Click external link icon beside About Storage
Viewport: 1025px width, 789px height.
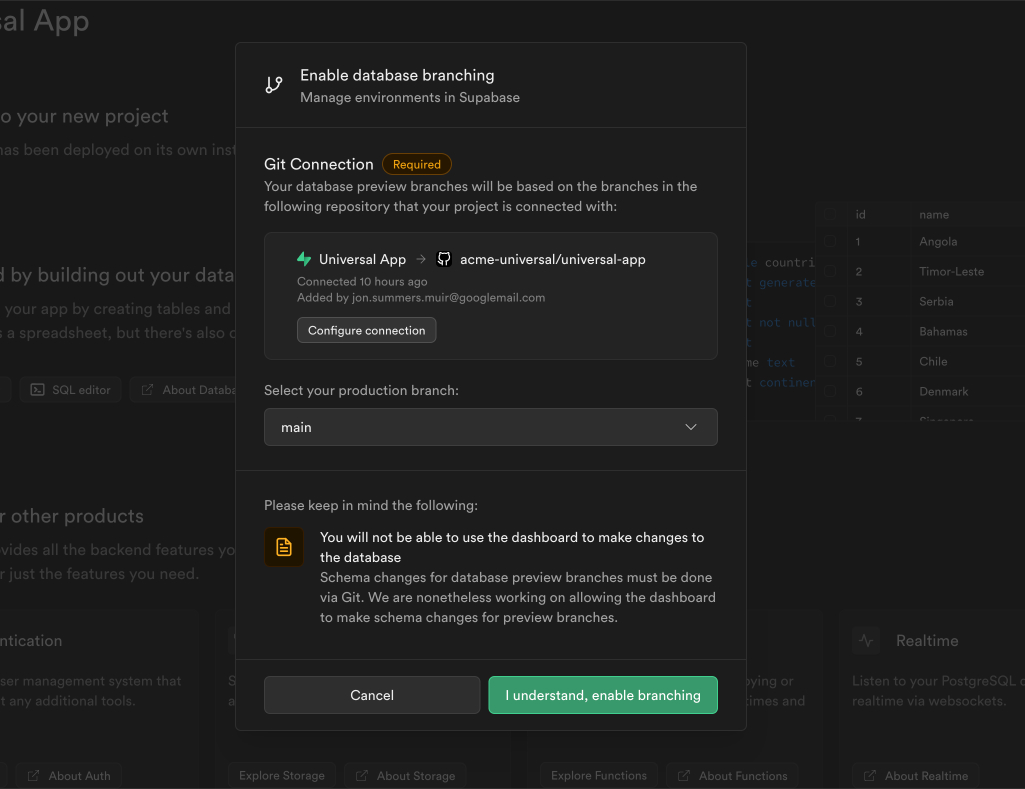(x=361, y=775)
